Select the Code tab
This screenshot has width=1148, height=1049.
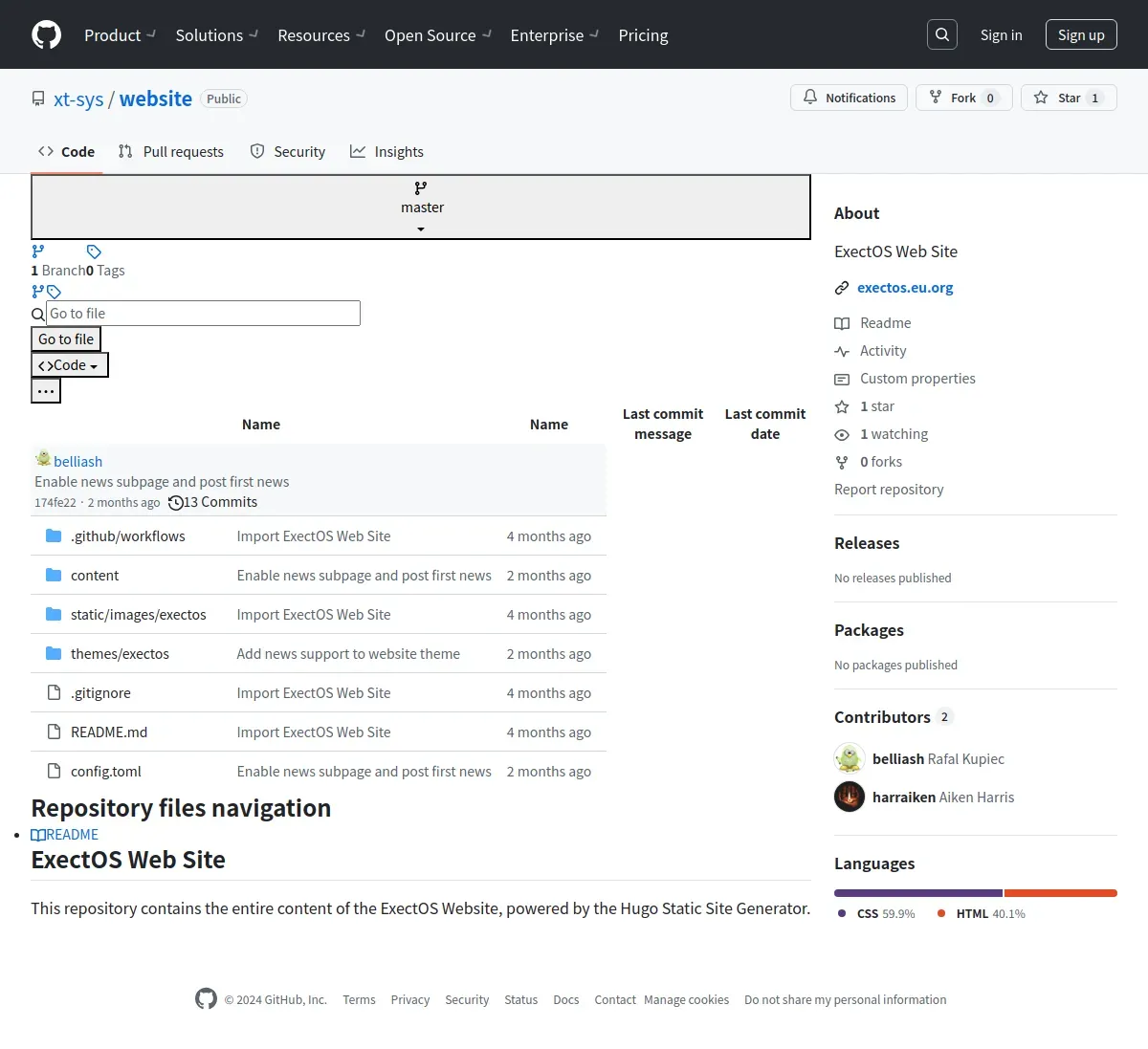[67, 151]
